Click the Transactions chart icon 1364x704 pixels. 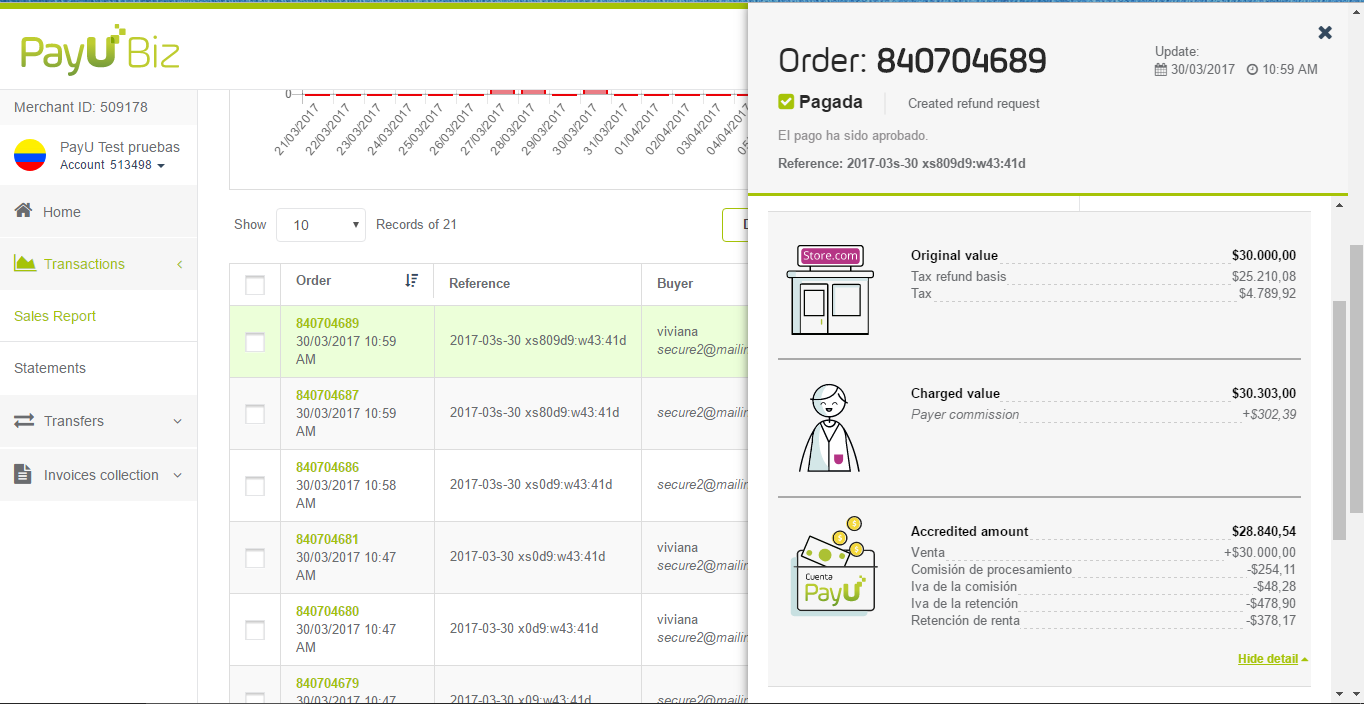point(25,263)
